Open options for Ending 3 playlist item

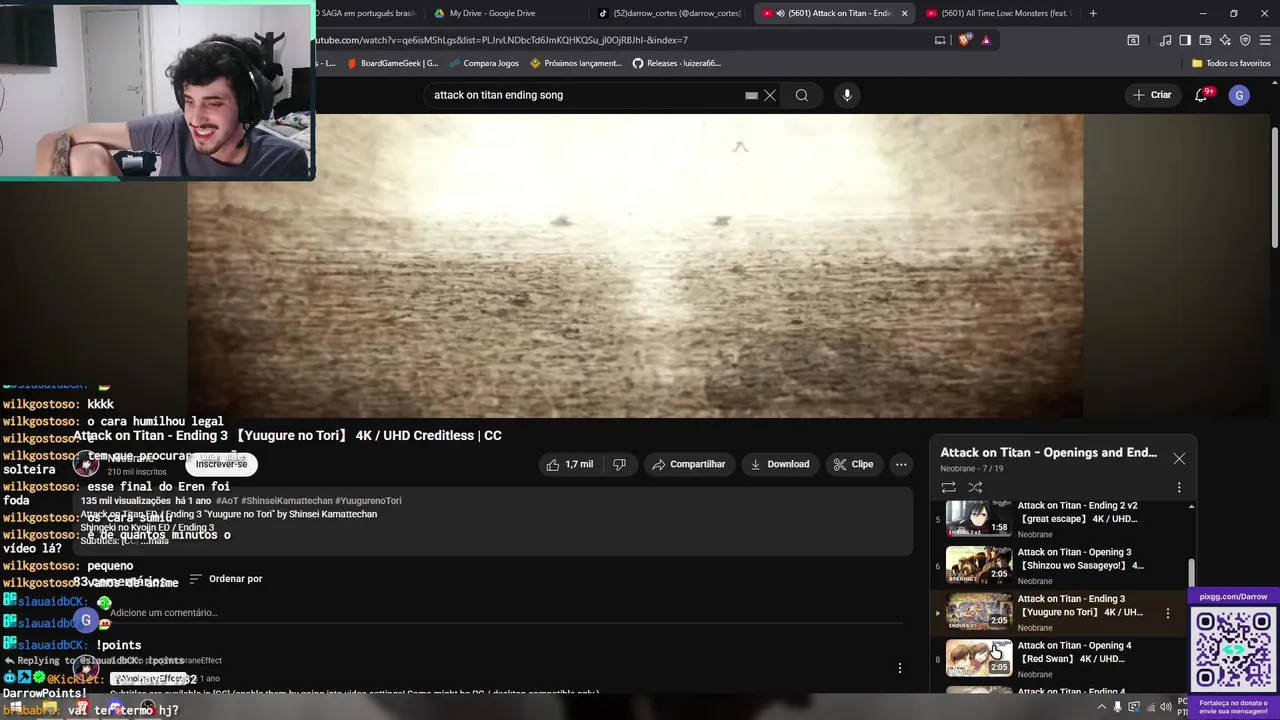tap(1167, 613)
